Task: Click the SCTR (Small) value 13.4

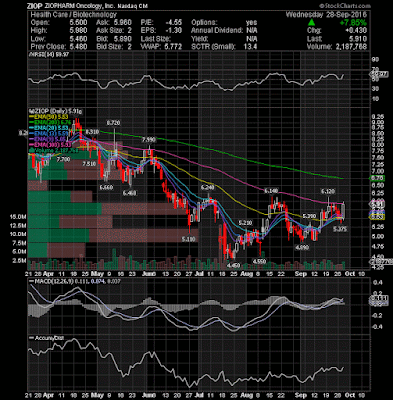Action: 250,47
